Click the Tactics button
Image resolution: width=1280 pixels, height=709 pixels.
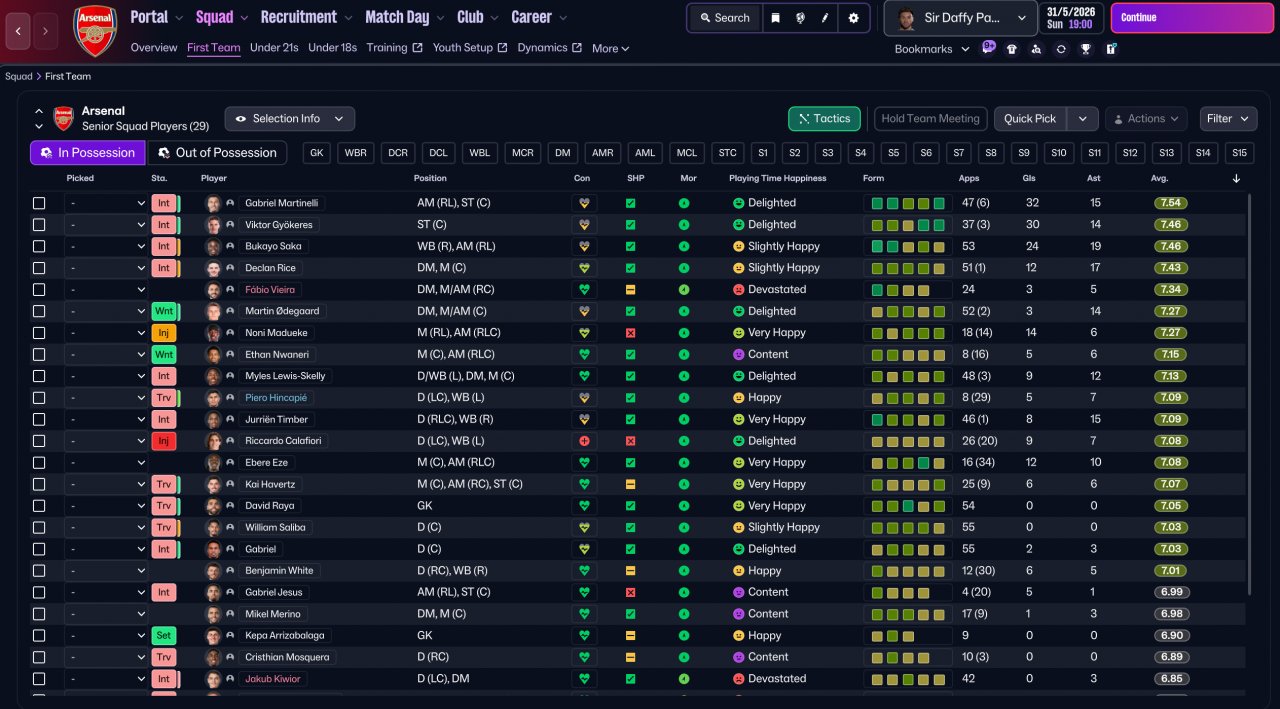(x=824, y=119)
